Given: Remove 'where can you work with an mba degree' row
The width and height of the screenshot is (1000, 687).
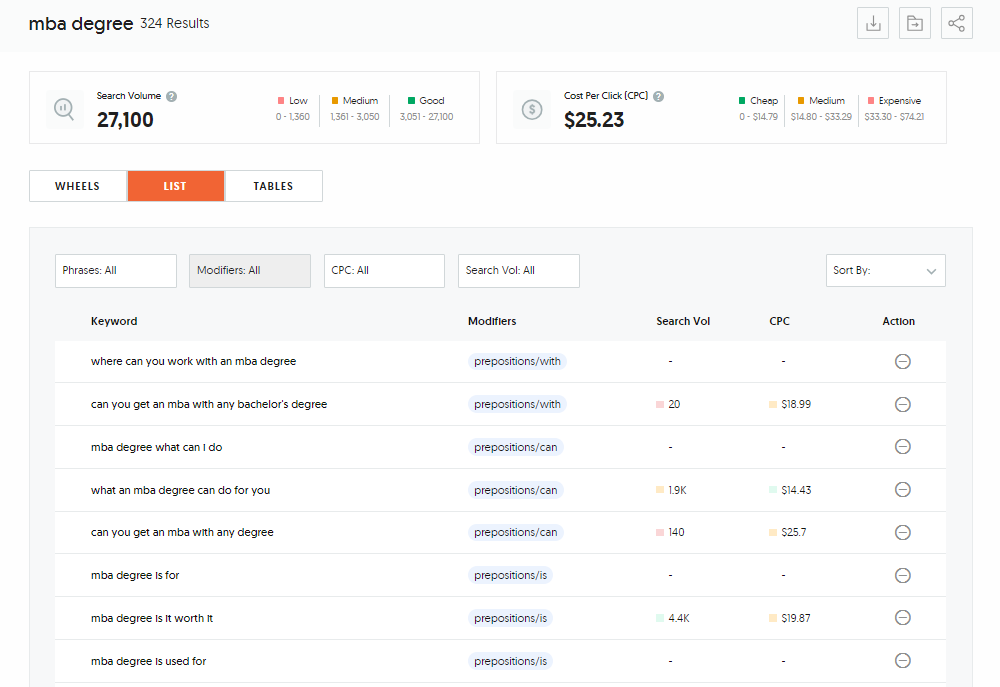Looking at the screenshot, I should pyautogui.click(x=902, y=362).
